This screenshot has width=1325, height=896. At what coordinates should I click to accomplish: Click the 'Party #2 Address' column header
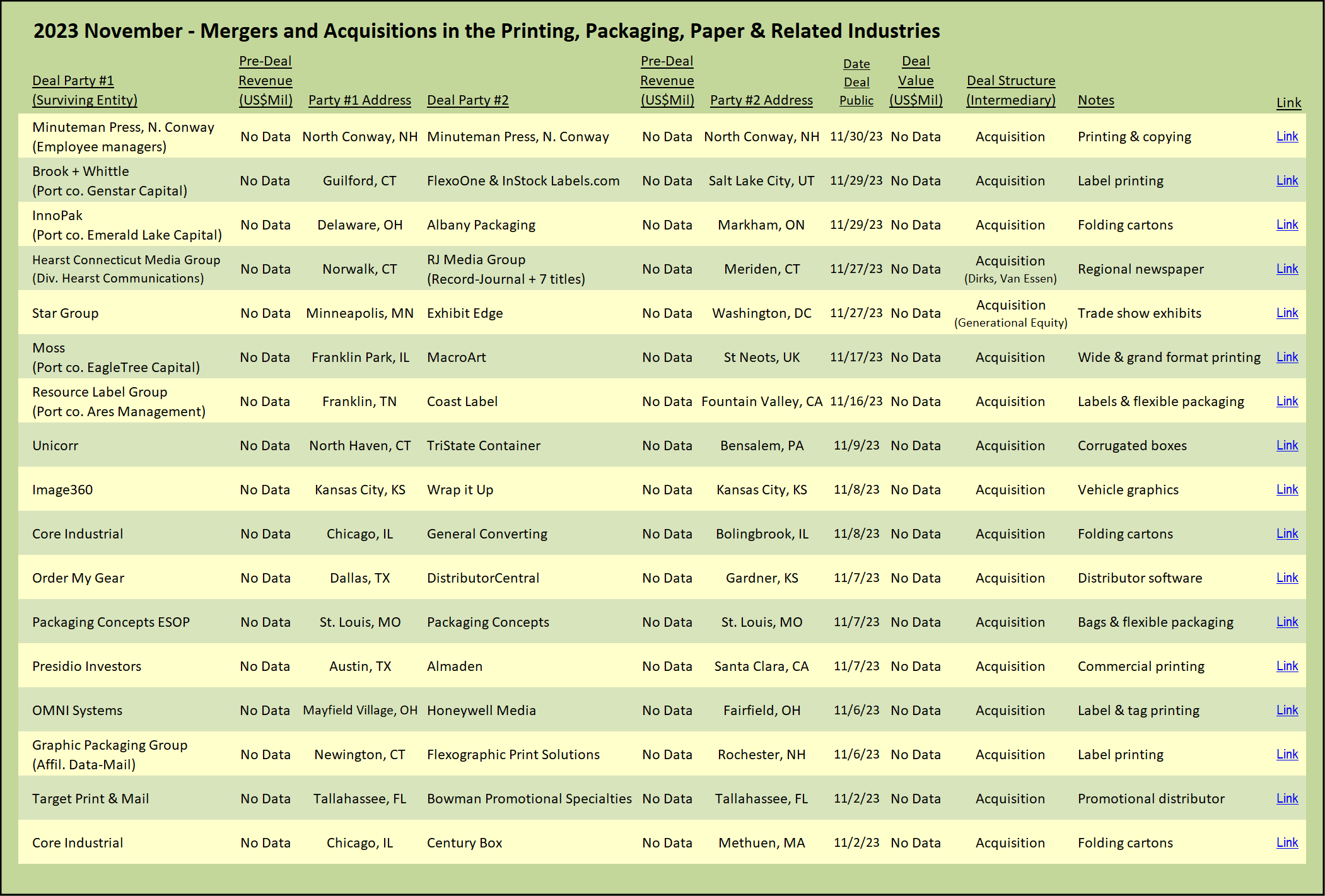[761, 100]
